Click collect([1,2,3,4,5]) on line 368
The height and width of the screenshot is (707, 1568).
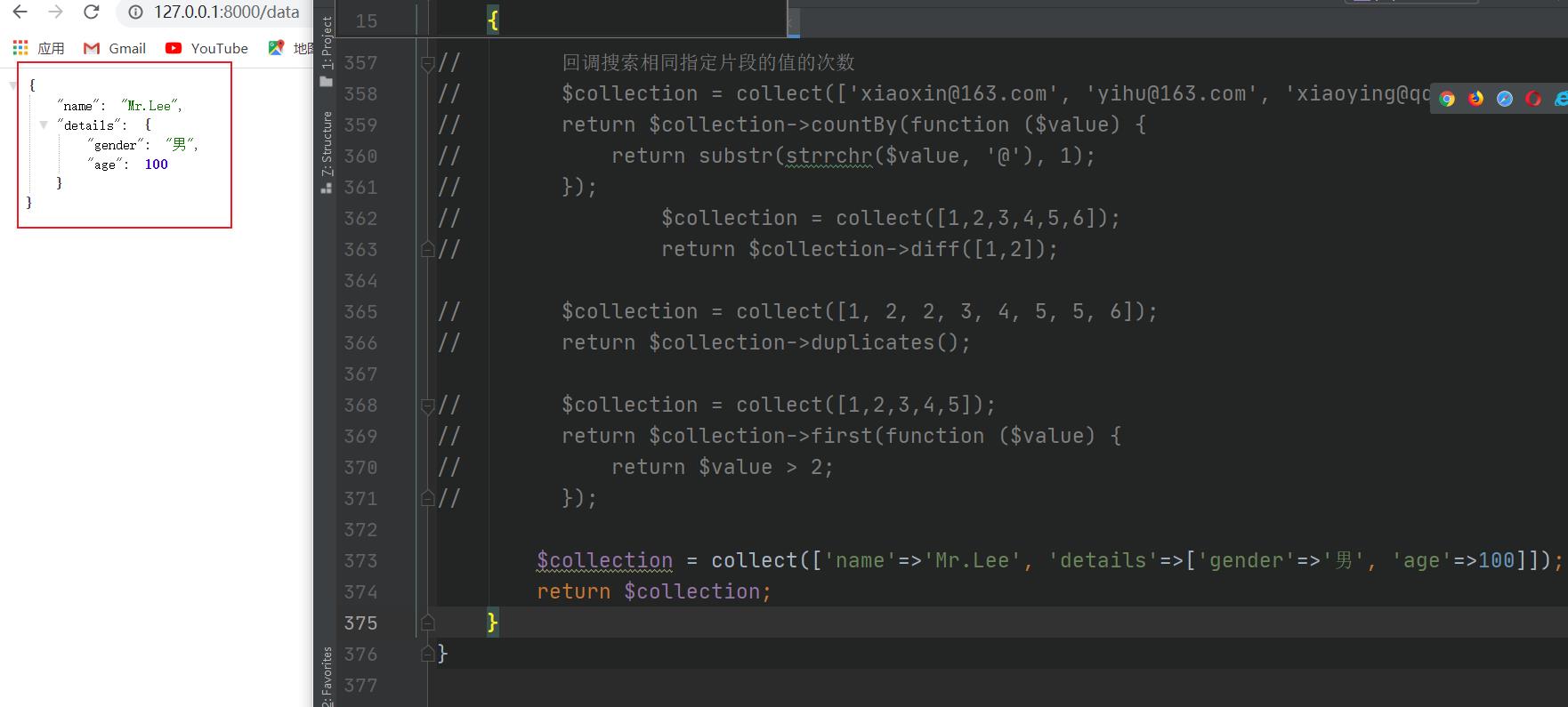[x=859, y=405]
